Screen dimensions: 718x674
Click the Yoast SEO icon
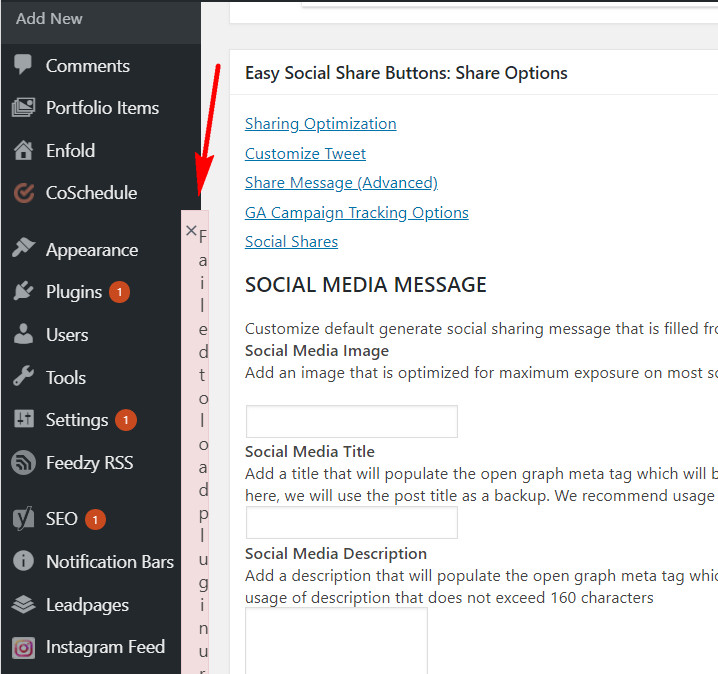(x=23, y=518)
